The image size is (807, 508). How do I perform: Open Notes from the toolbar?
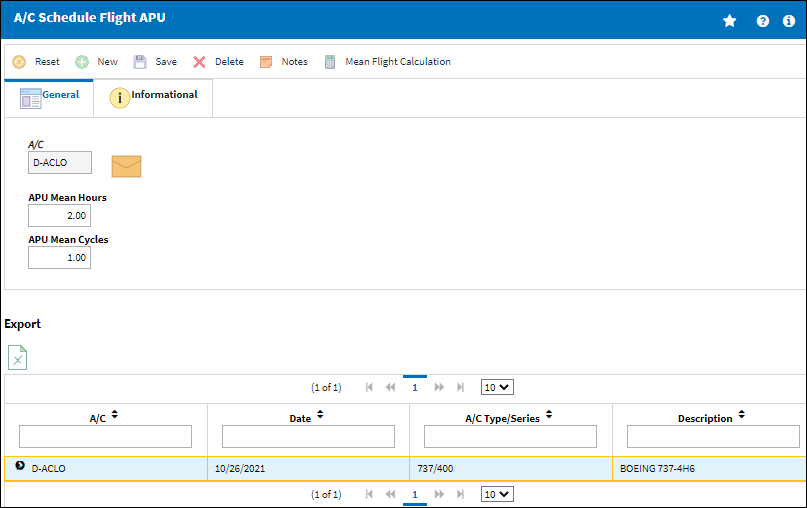pyautogui.click(x=284, y=62)
